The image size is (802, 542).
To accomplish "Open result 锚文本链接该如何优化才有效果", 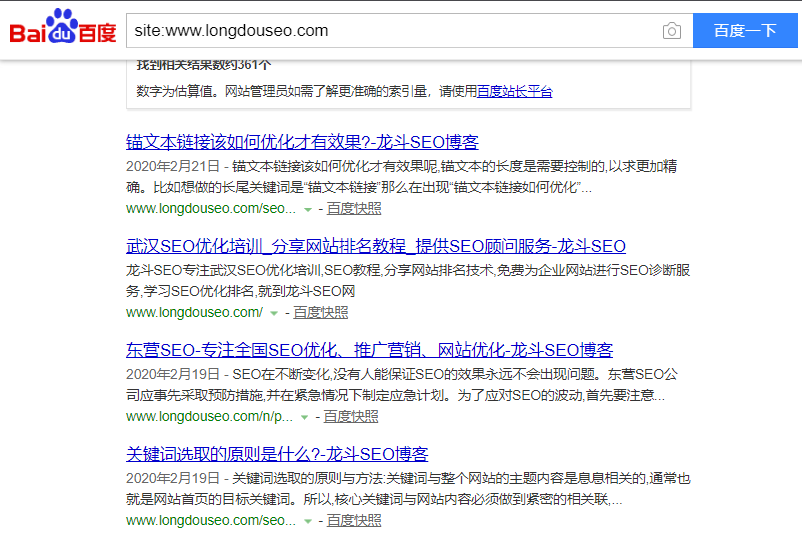I will 302,142.
